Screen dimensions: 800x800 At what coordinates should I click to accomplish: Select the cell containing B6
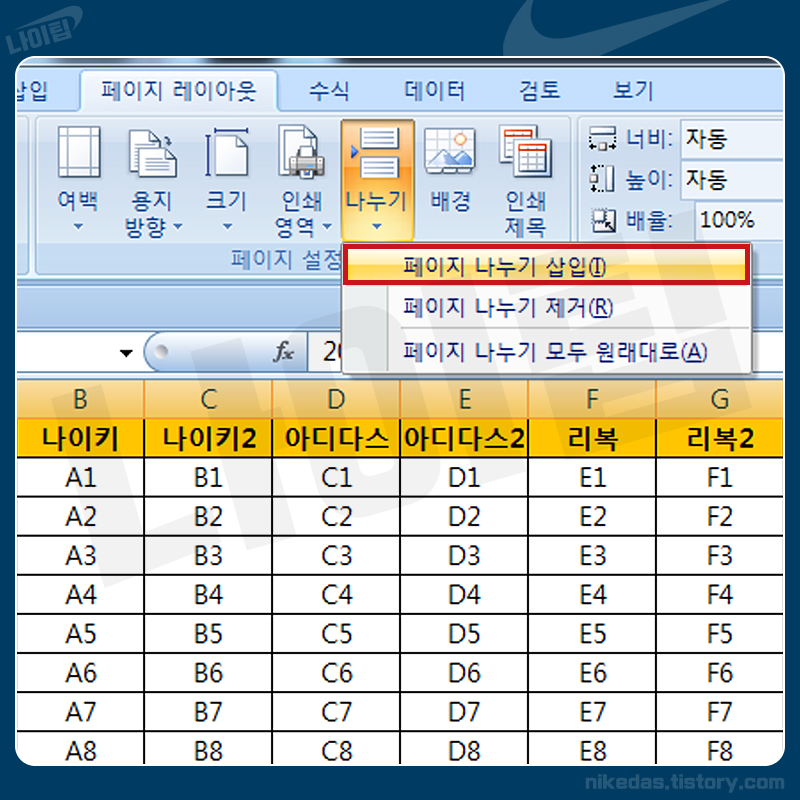208,673
